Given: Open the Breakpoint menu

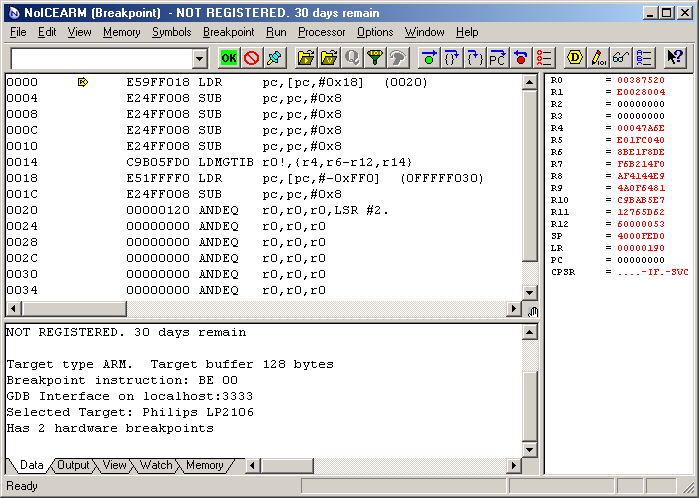Looking at the screenshot, I should click(x=228, y=32).
